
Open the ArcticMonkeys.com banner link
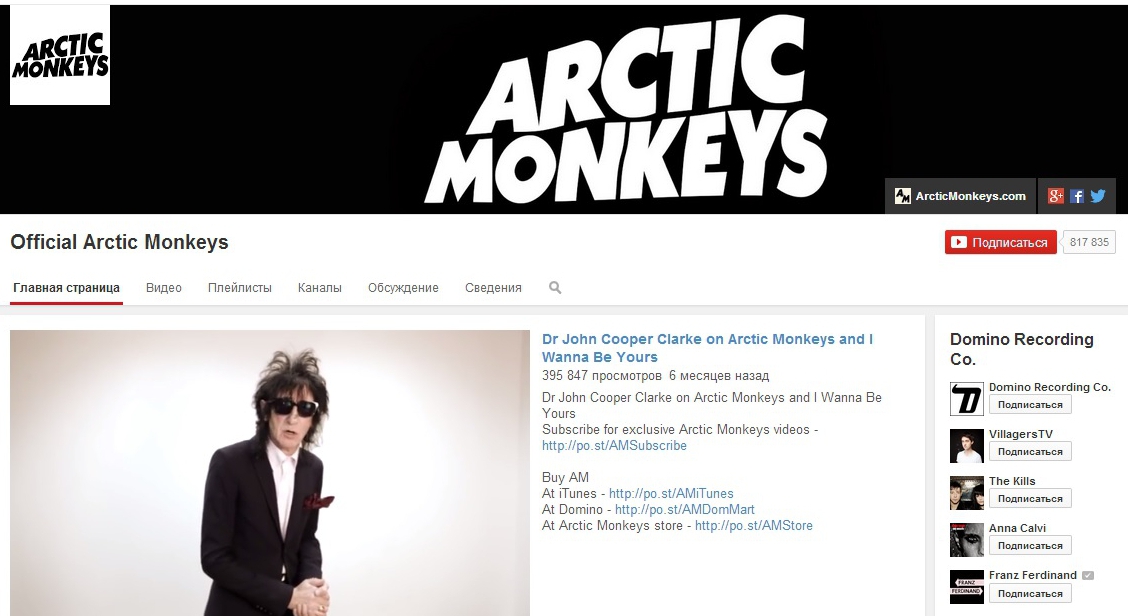[960, 196]
